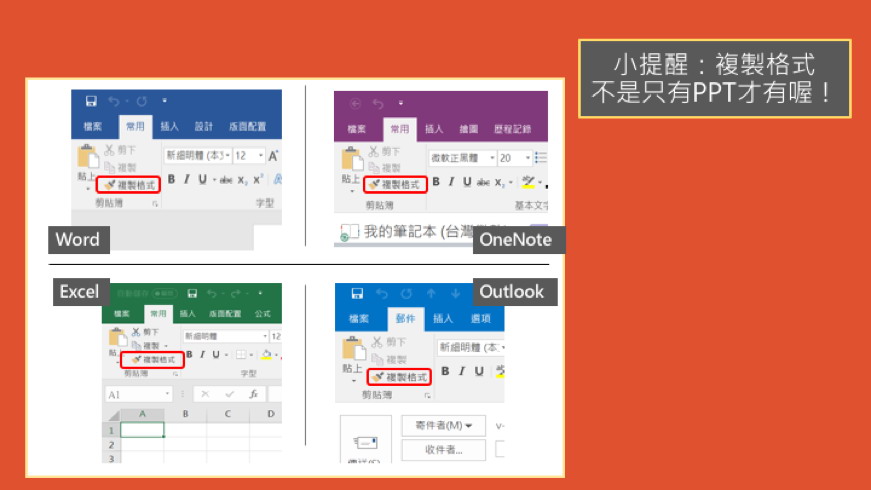This screenshot has height=490, width=871.
Task: Toggle Bold in the OneNote ribbon
Action: point(436,182)
